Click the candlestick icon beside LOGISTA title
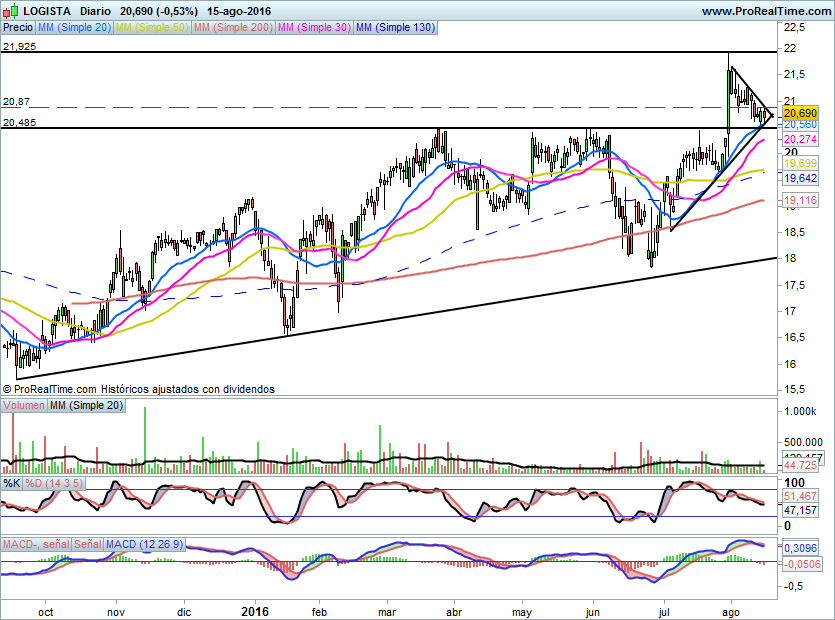The image size is (835, 620). [x=11, y=10]
